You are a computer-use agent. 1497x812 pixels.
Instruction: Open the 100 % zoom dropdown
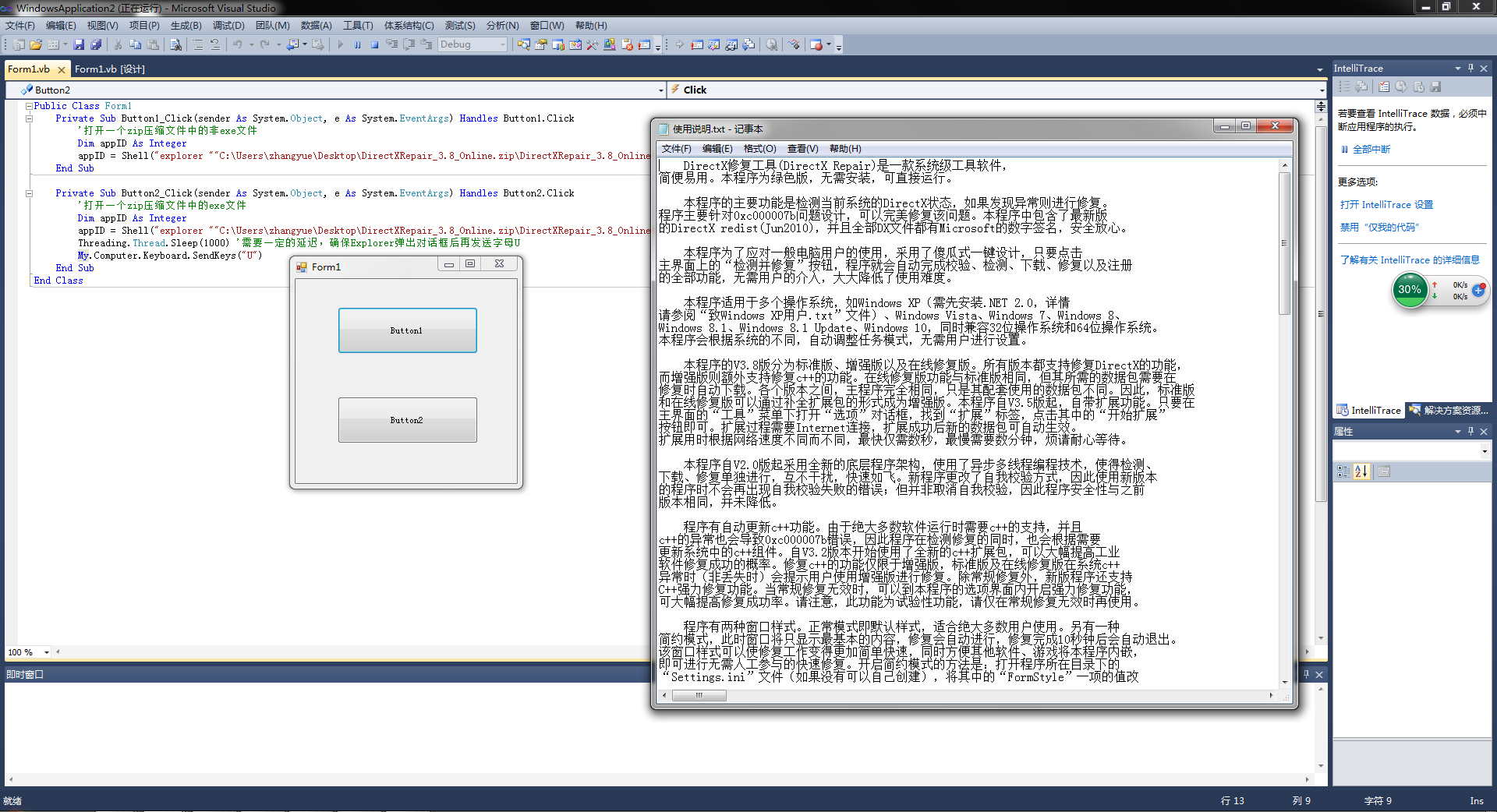click(47, 652)
